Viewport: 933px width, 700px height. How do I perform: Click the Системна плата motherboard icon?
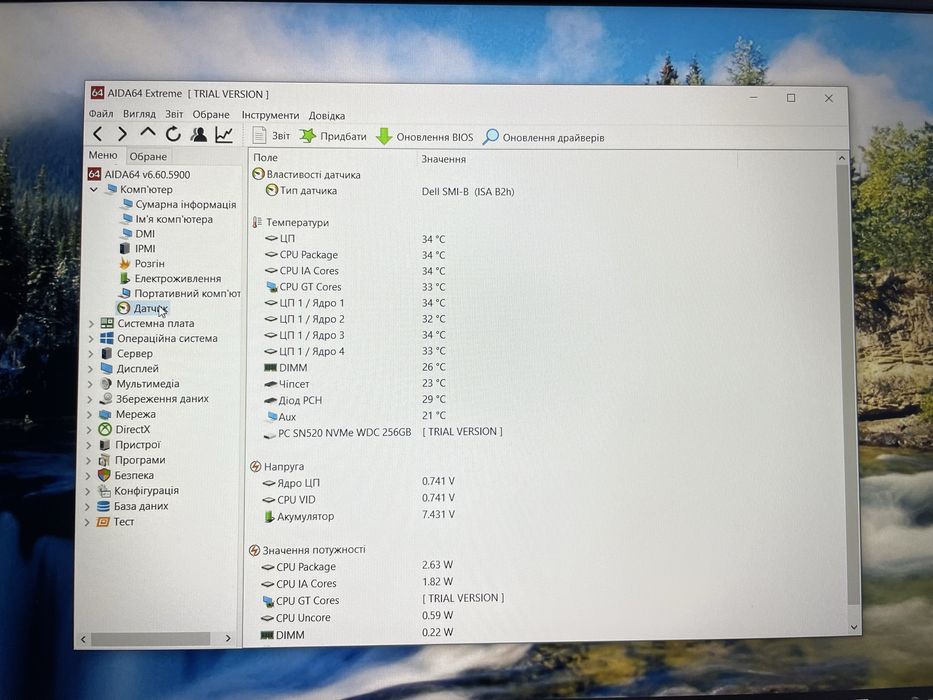pyautogui.click(x=107, y=323)
